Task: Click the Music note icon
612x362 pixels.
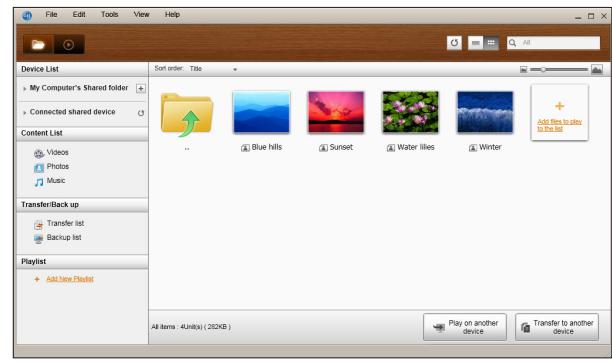Action: click(x=39, y=182)
